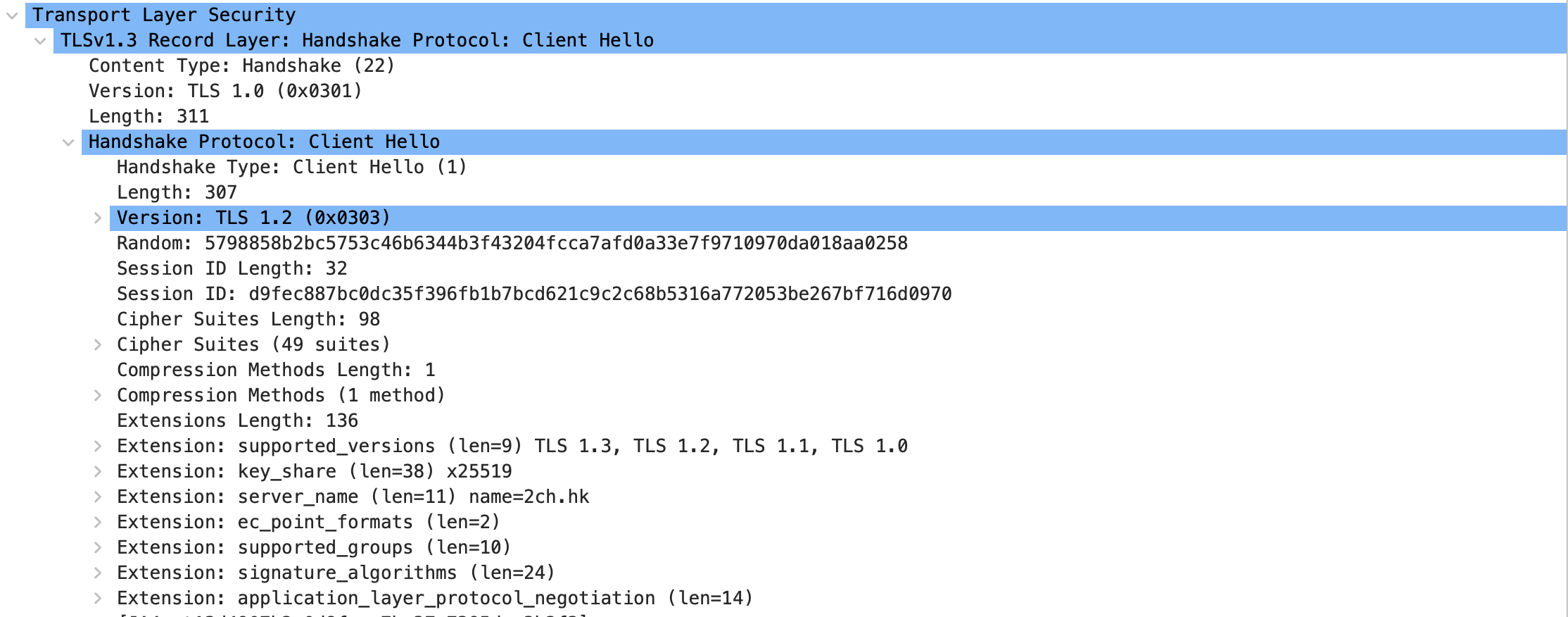Select record Version: TLS 1.0 row
The image size is (1568, 617).
[824, 92]
